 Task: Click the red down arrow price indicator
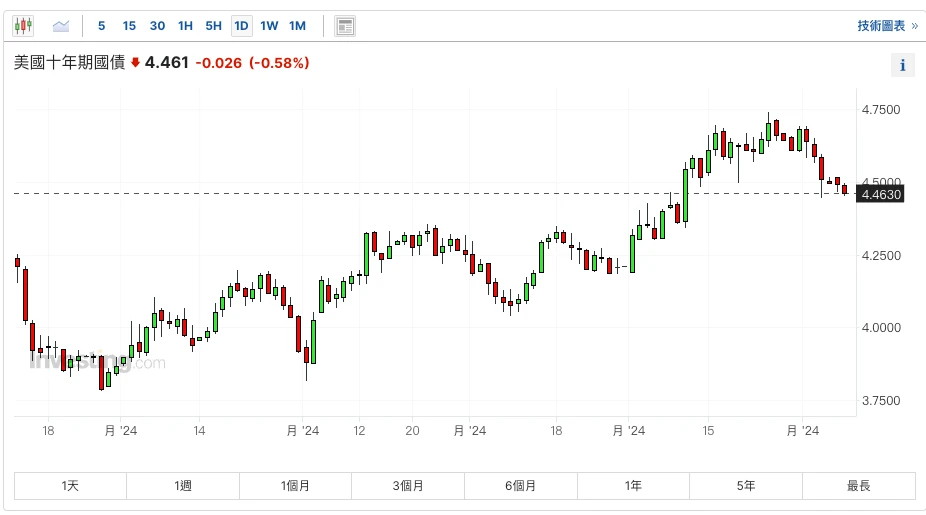tap(135, 63)
